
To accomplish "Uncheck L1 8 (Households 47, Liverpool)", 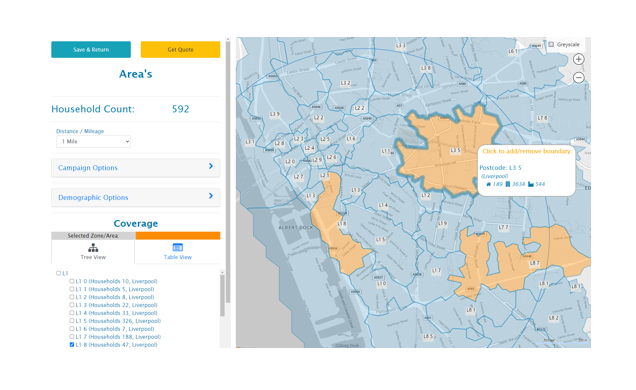I will coord(72,345).
